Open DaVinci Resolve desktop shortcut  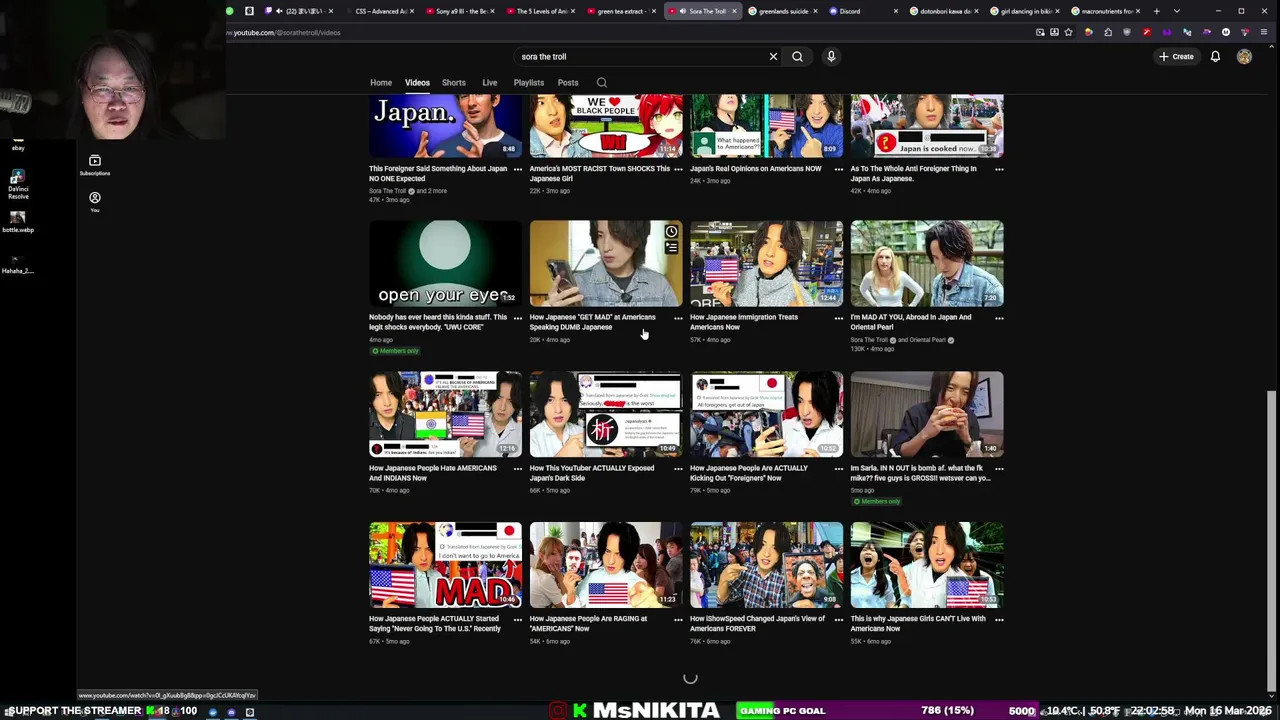tap(18, 186)
